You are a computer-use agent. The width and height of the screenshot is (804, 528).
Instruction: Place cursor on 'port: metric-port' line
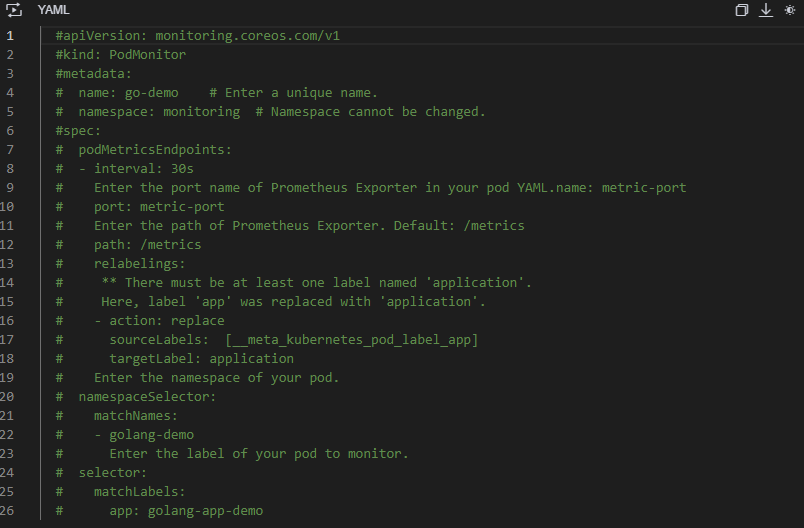159,207
